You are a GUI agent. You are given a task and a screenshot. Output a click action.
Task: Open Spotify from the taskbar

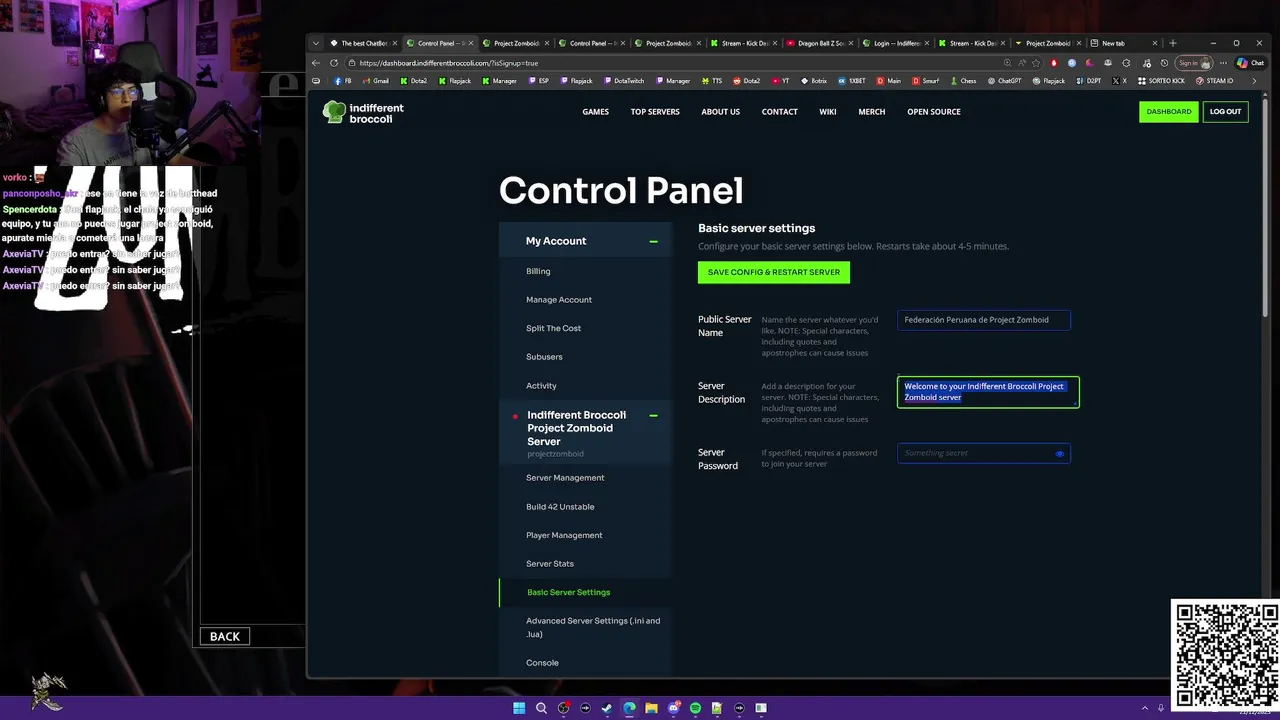tap(695, 708)
